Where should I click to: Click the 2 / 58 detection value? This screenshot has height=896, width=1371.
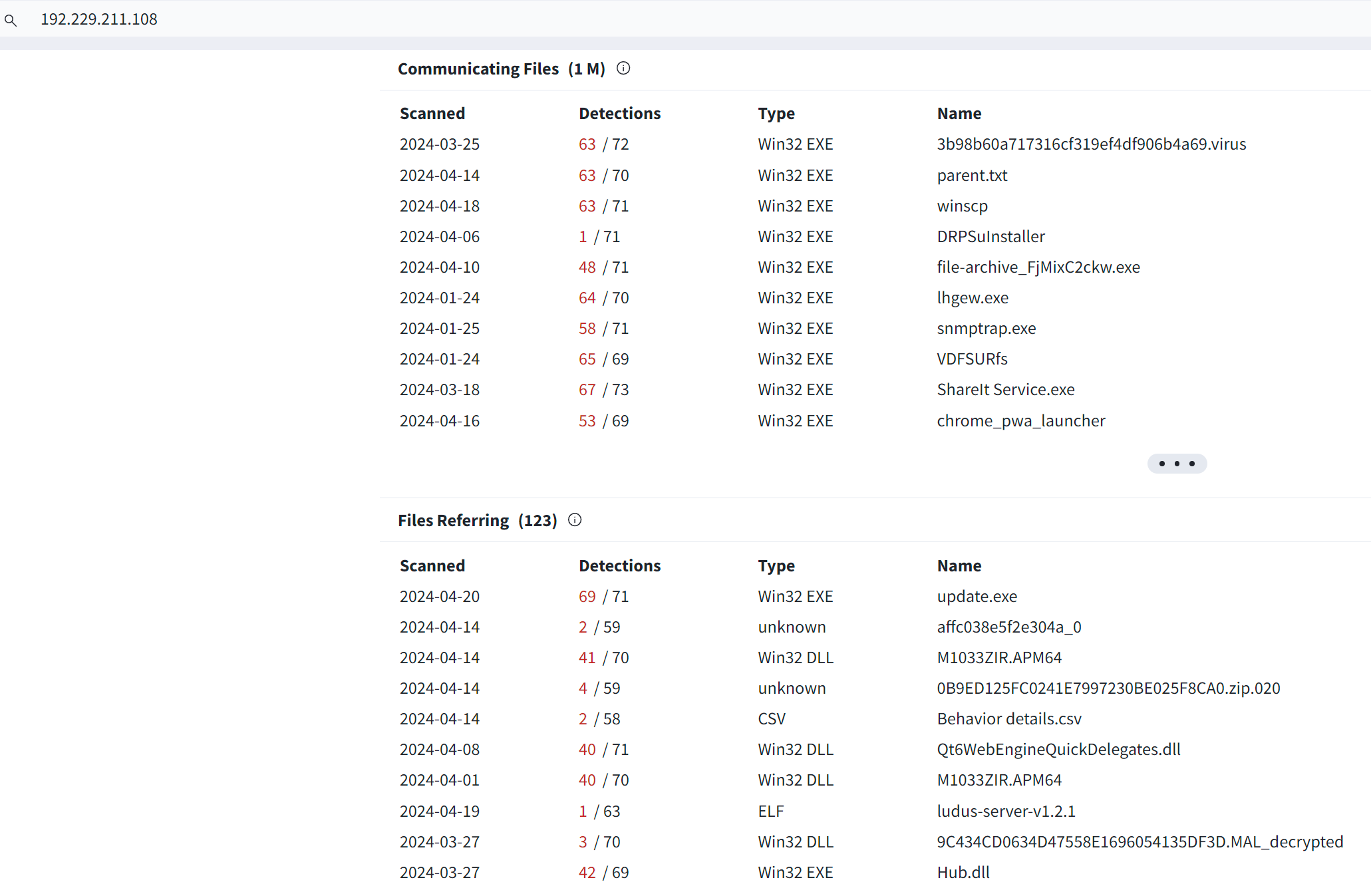599,719
